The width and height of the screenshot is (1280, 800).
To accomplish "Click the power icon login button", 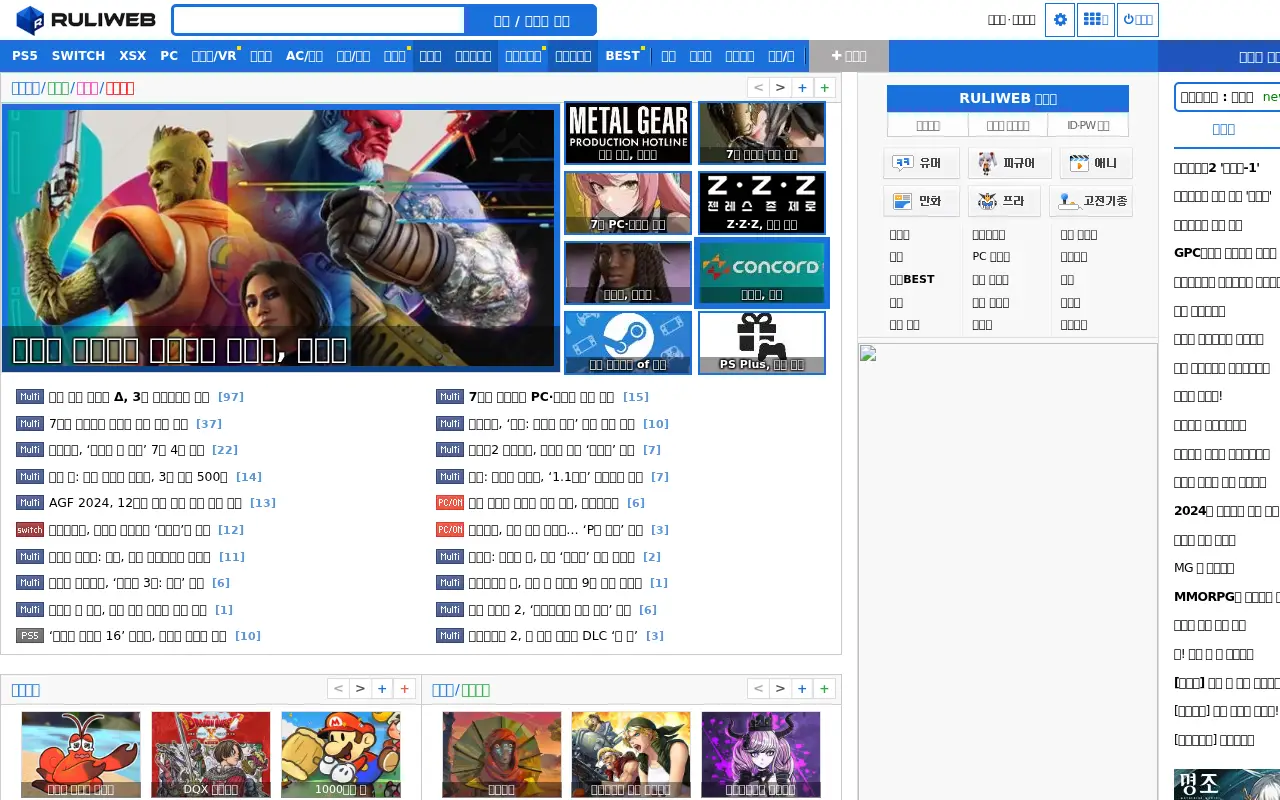I will (x=1138, y=20).
